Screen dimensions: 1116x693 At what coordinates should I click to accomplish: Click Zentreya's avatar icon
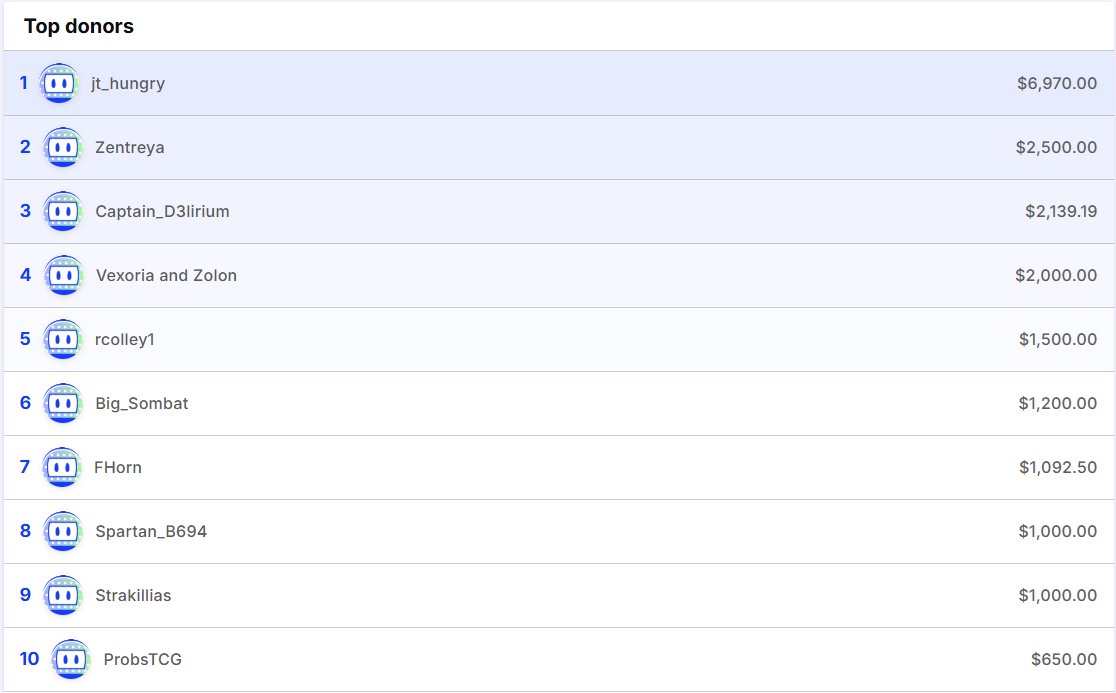tap(63, 147)
